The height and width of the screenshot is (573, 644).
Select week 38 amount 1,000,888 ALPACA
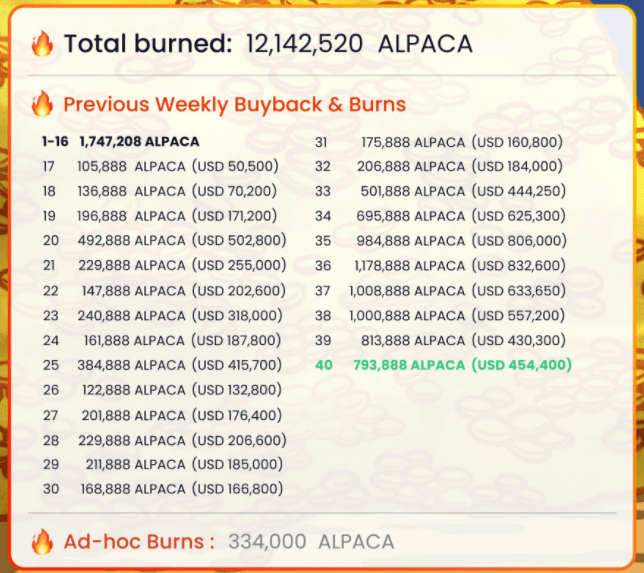407,316
